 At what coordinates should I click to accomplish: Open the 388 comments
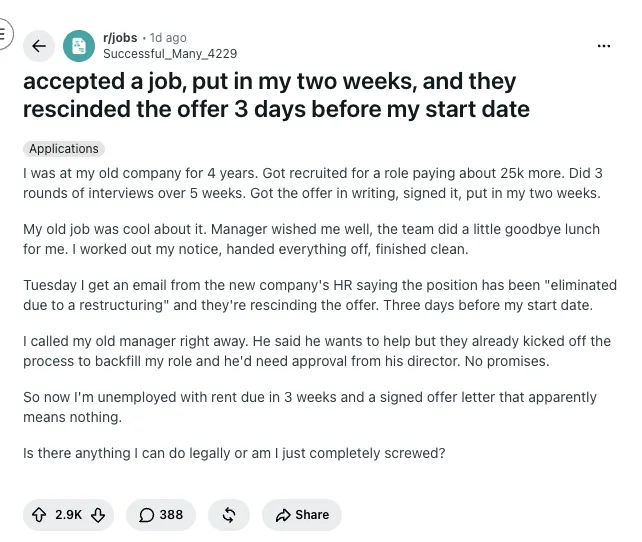click(161, 515)
